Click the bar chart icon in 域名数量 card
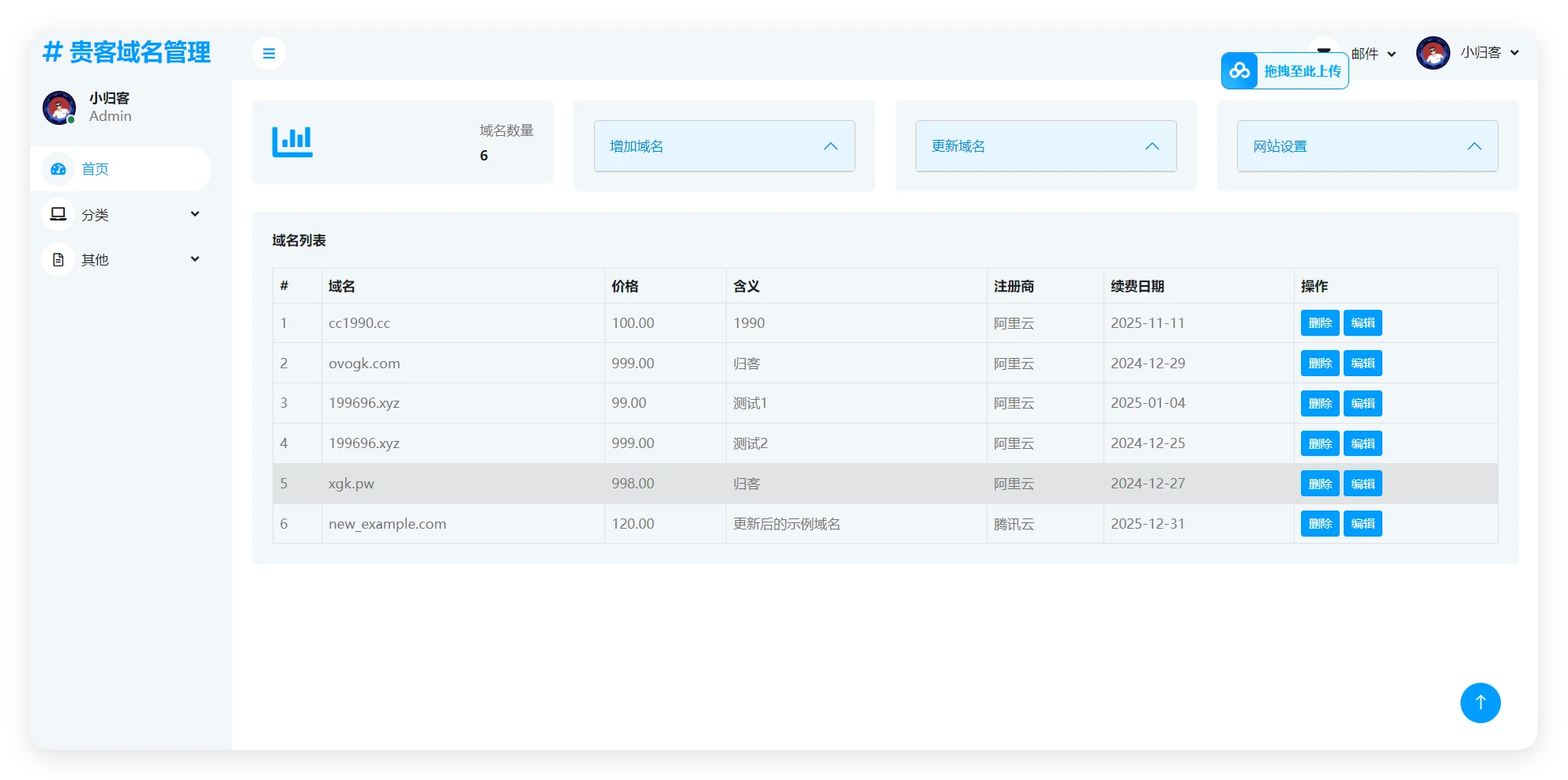The height and width of the screenshot is (780, 1568). tap(292, 142)
